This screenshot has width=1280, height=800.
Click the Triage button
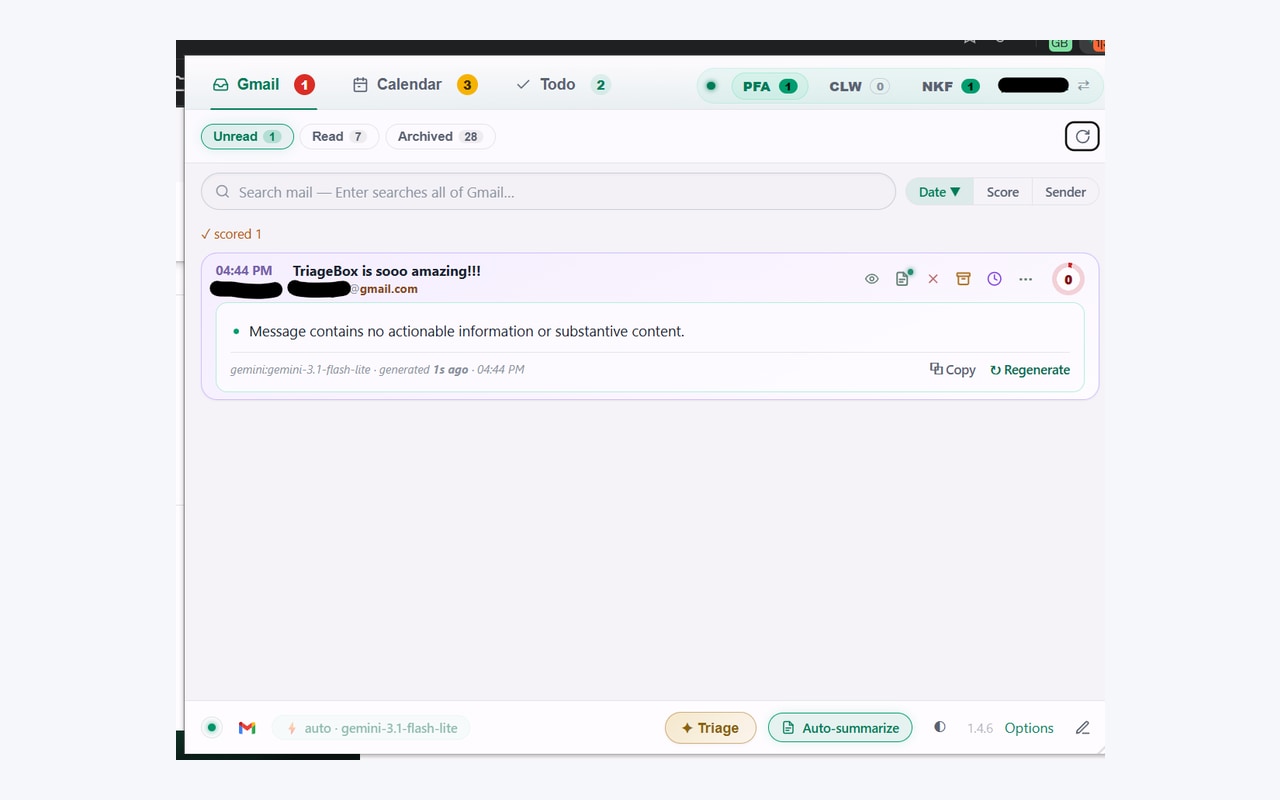tap(710, 728)
